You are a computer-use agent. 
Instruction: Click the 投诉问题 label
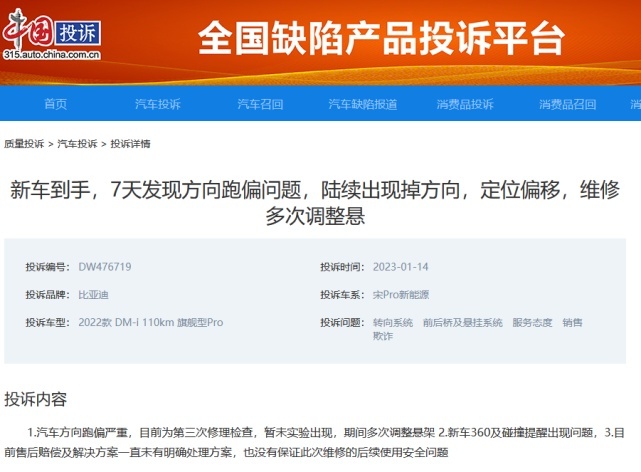tap(342, 322)
